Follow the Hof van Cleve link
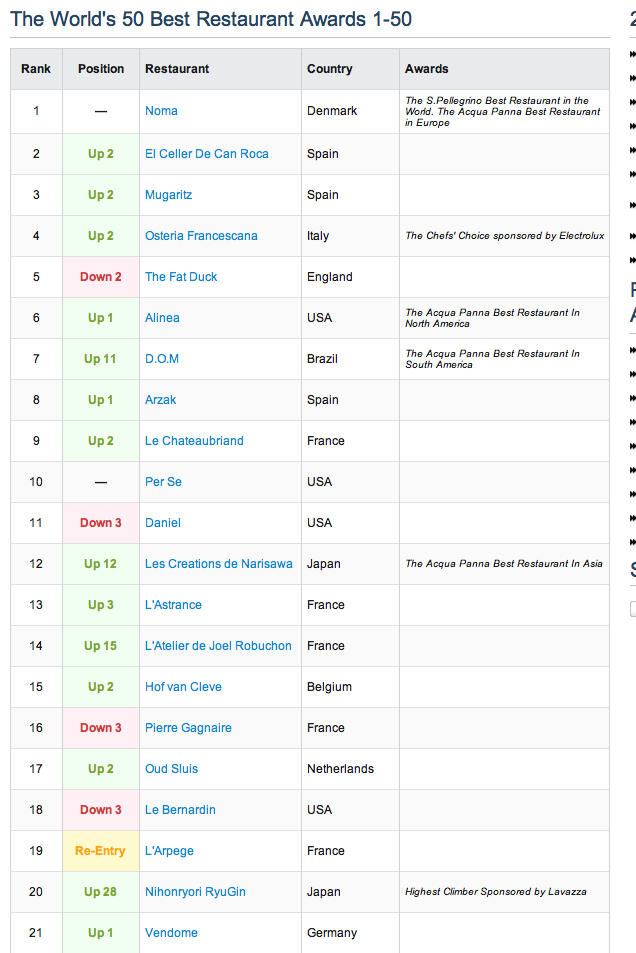 click(183, 687)
